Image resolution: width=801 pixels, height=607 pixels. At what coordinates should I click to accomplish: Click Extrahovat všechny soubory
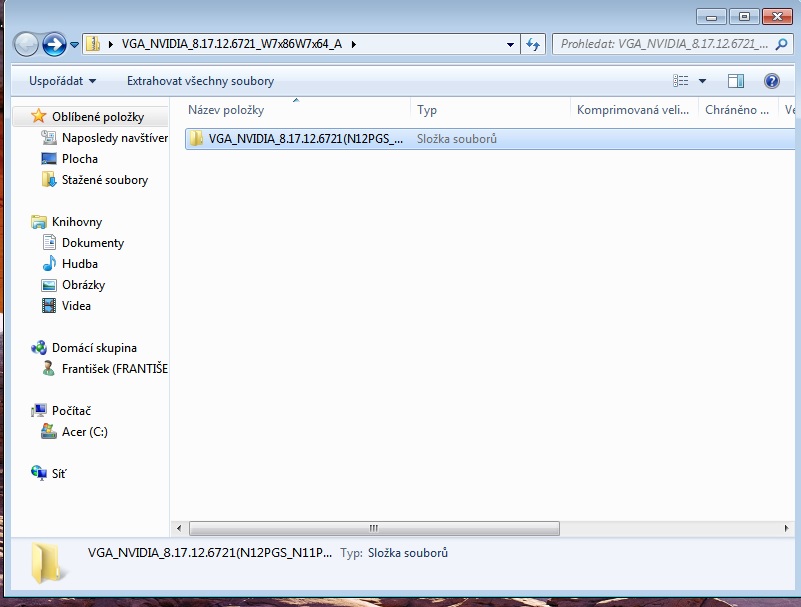200,81
